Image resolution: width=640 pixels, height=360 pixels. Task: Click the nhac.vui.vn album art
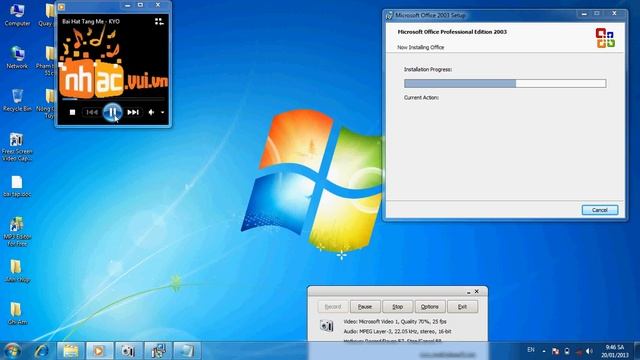(113, 61)
